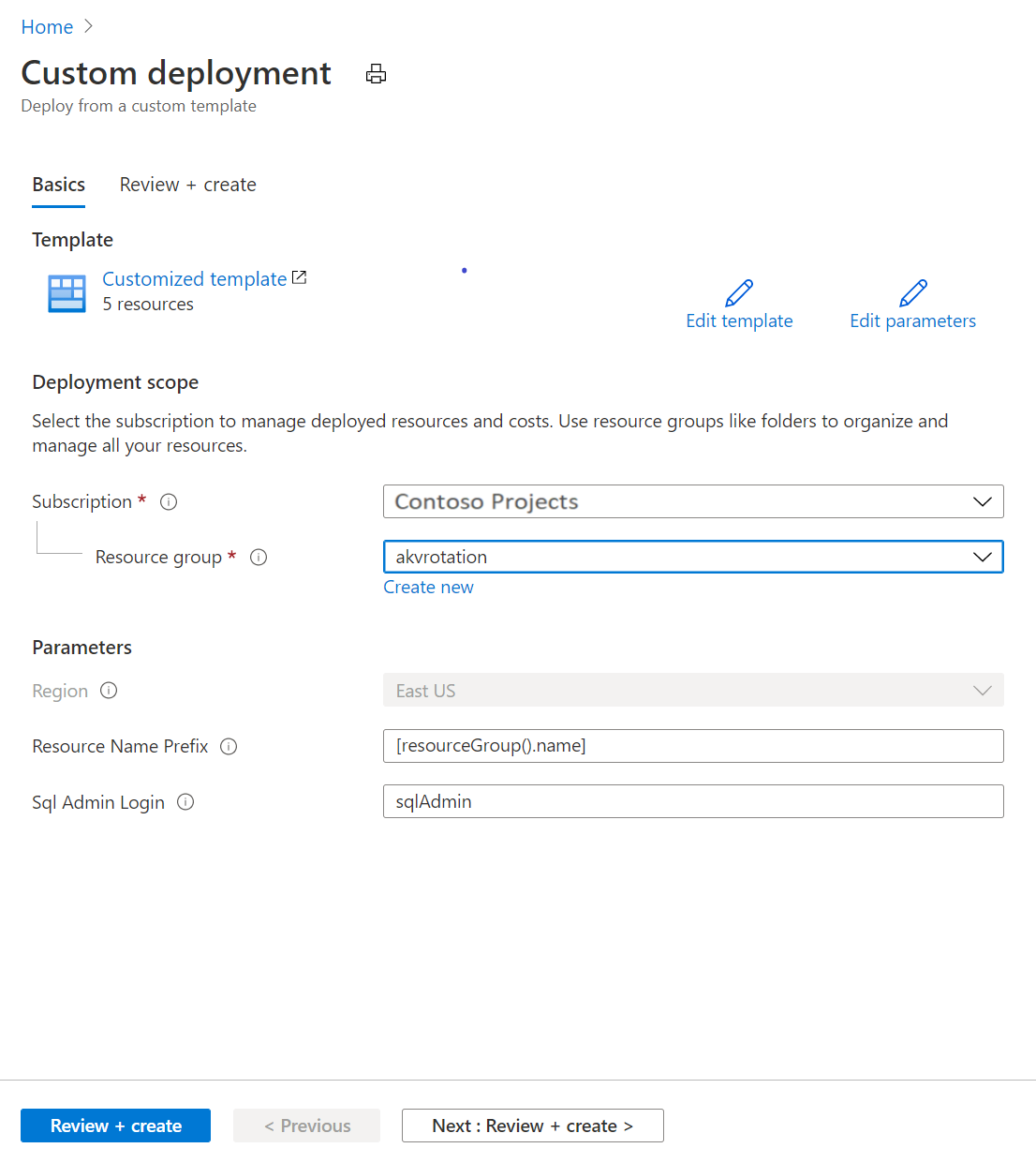The height and width of the screenshot is (1163, 1036).
Task: Click the Resource Name Prefix input field
Action: (x=693, y=746)
